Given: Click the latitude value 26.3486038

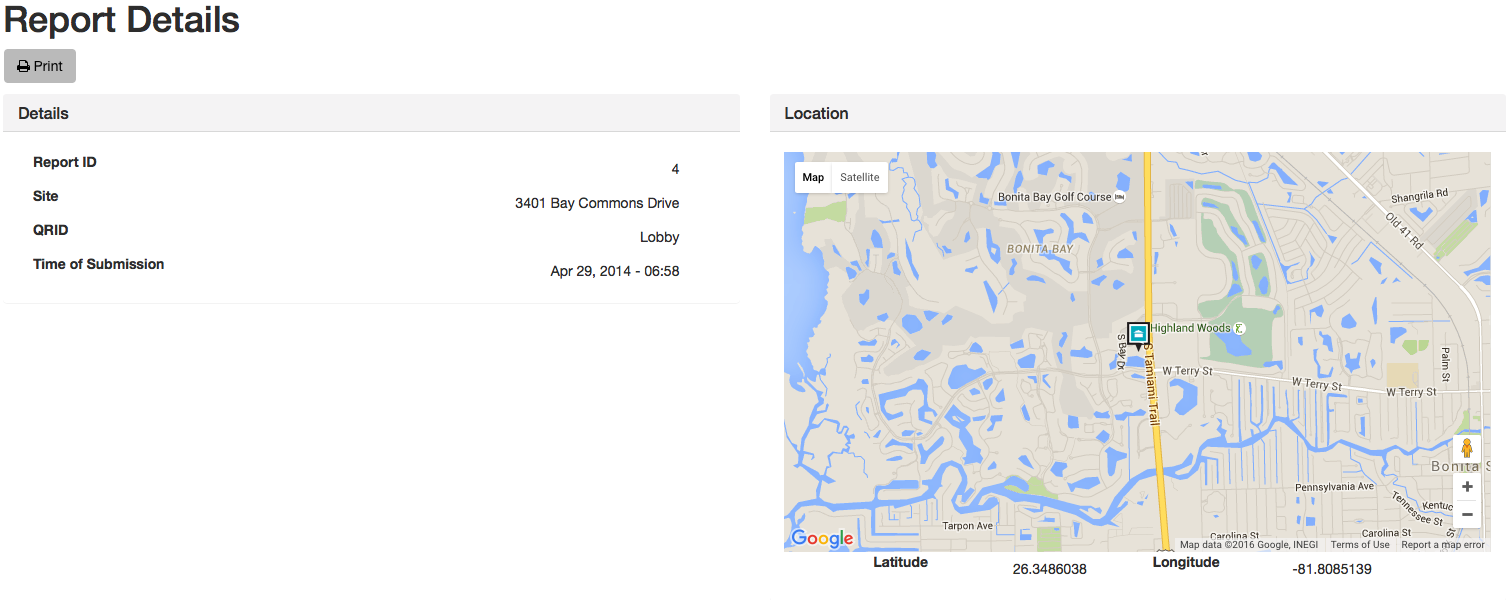Looking at the screenshot, I should coord(1049,569).
